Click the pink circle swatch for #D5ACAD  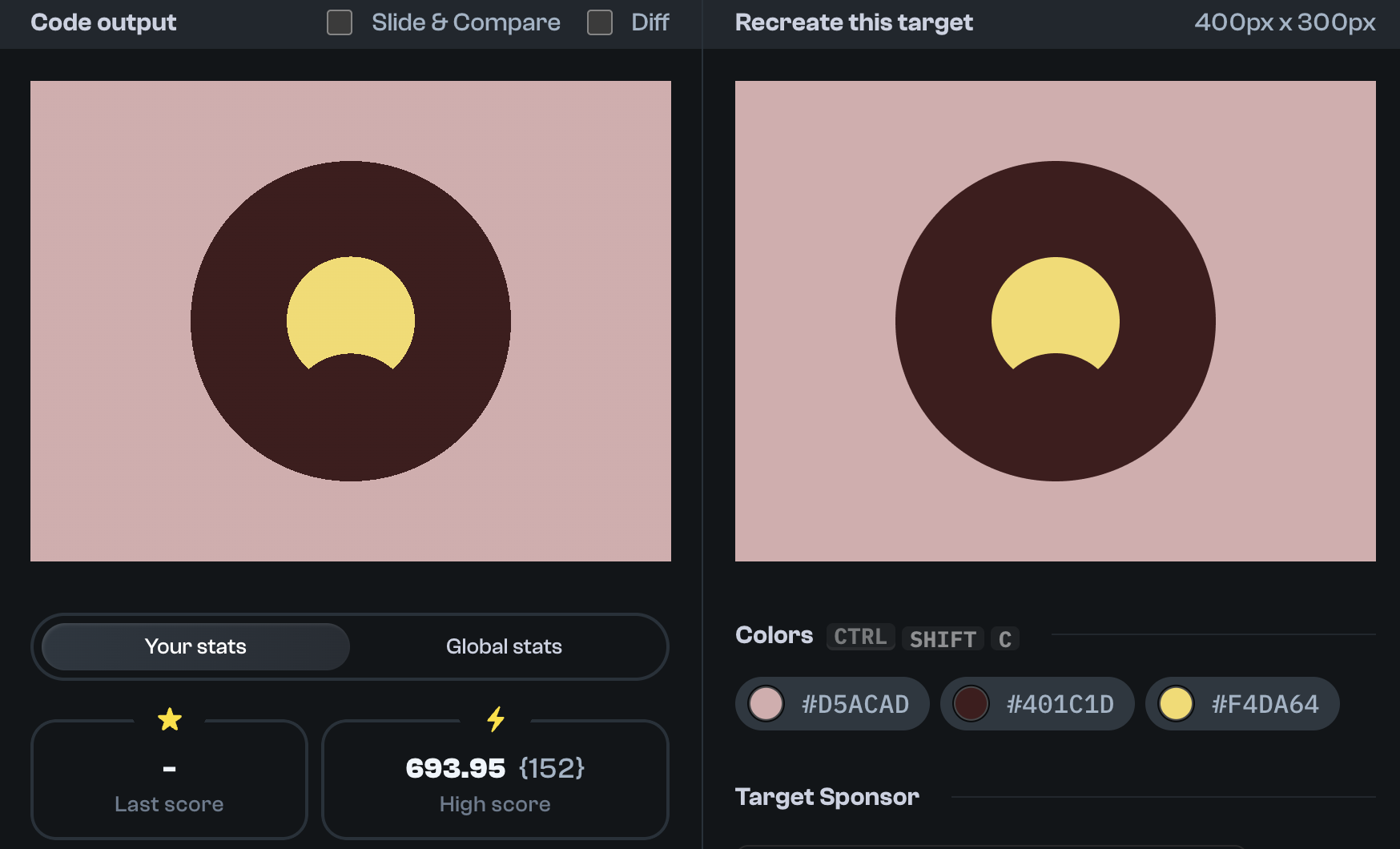click(767, 703)
